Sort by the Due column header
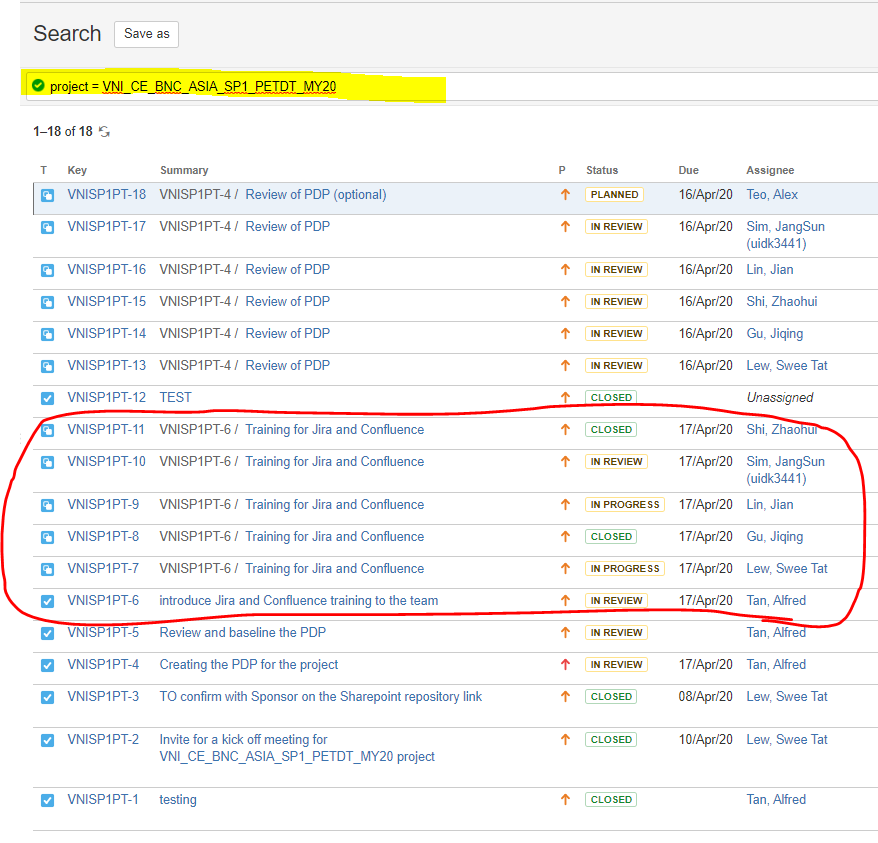878x843 pixels. [688, 170]
